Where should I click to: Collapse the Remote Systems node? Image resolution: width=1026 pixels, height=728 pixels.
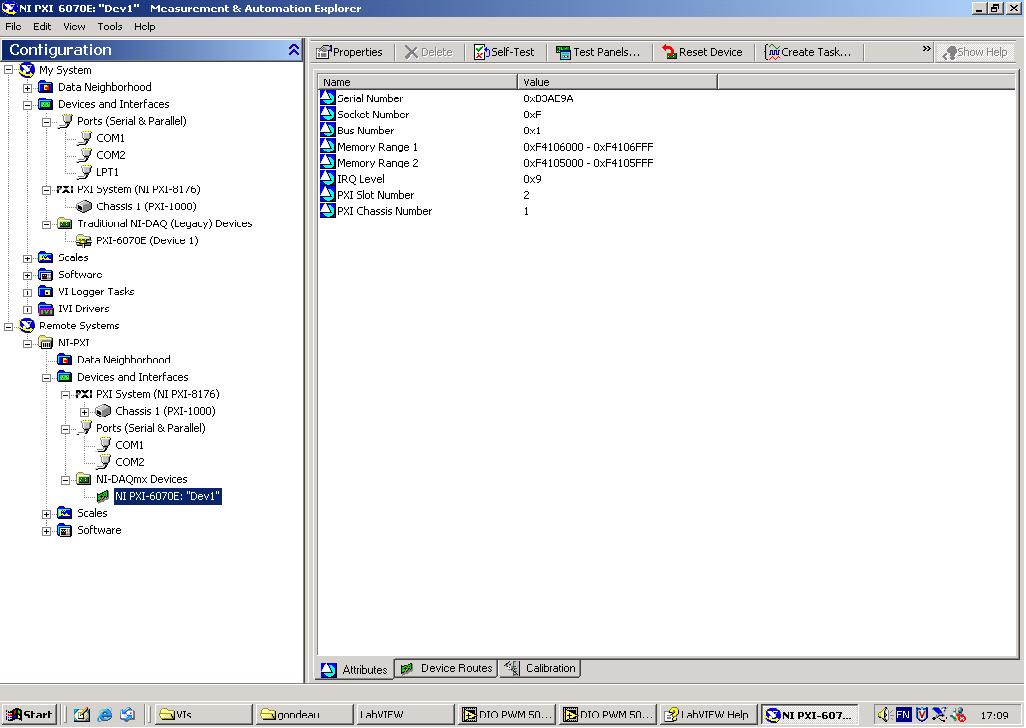(x=9, y=326)
